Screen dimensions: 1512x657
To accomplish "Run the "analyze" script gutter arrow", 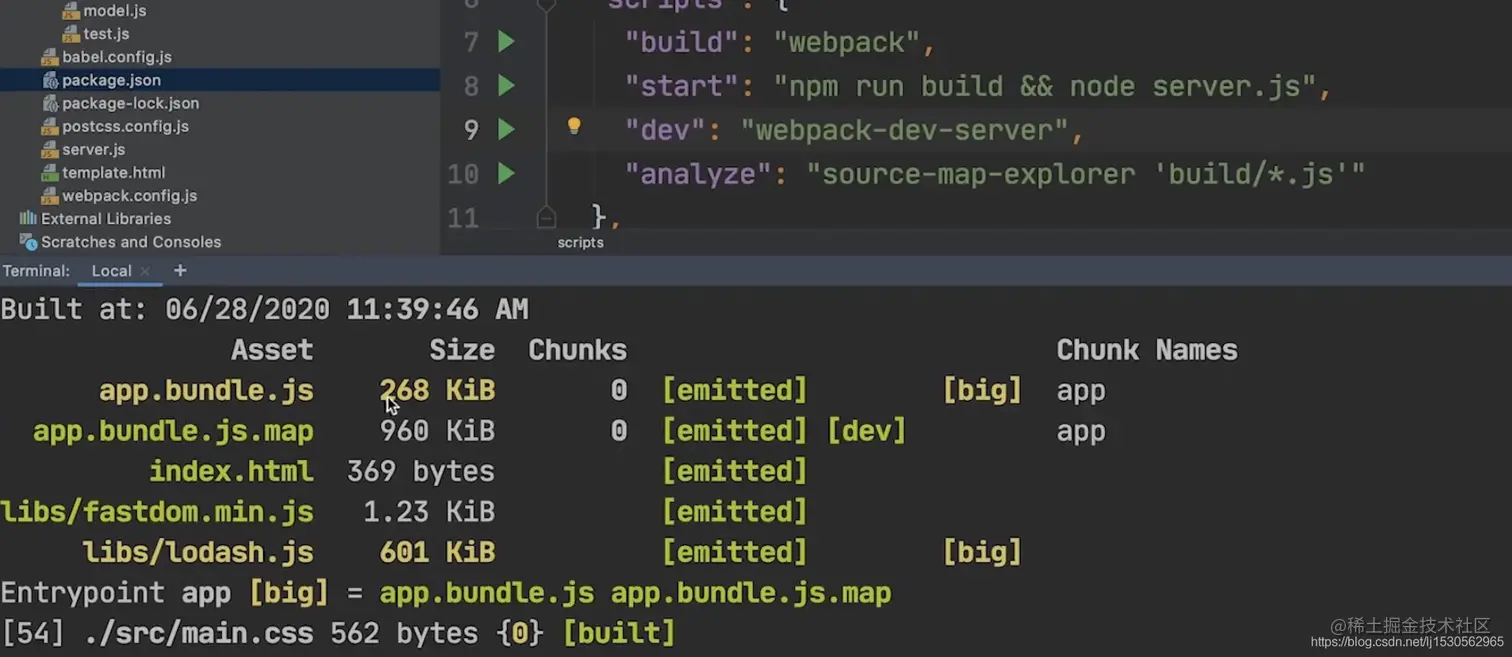I will point(506,174).
